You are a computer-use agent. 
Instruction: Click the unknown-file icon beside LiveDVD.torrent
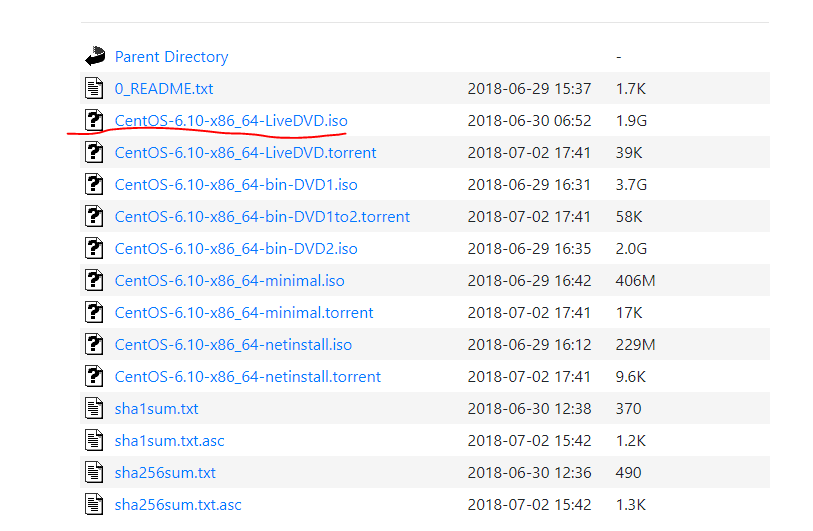94,152
